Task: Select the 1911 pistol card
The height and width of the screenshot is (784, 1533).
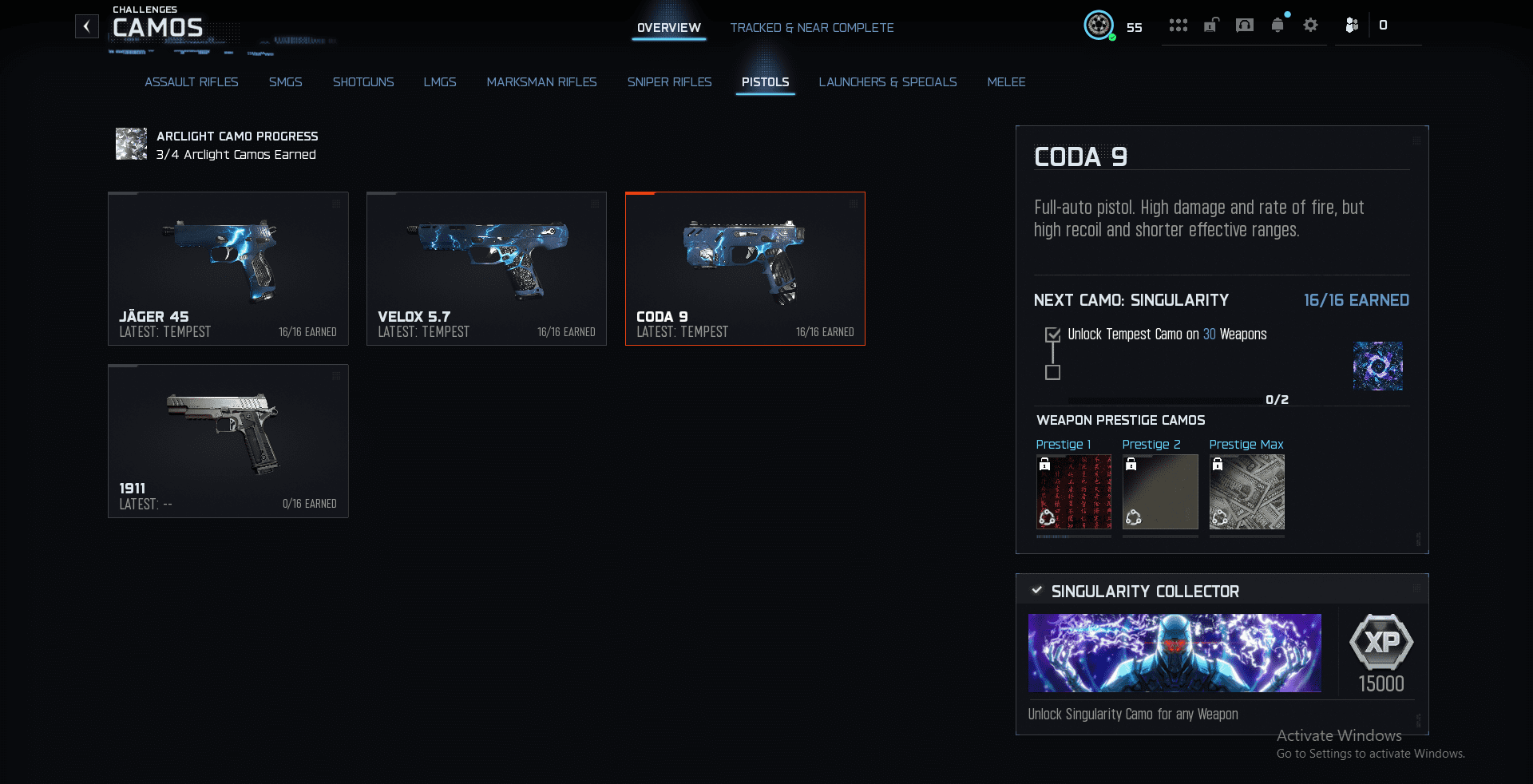Action: 228,441
